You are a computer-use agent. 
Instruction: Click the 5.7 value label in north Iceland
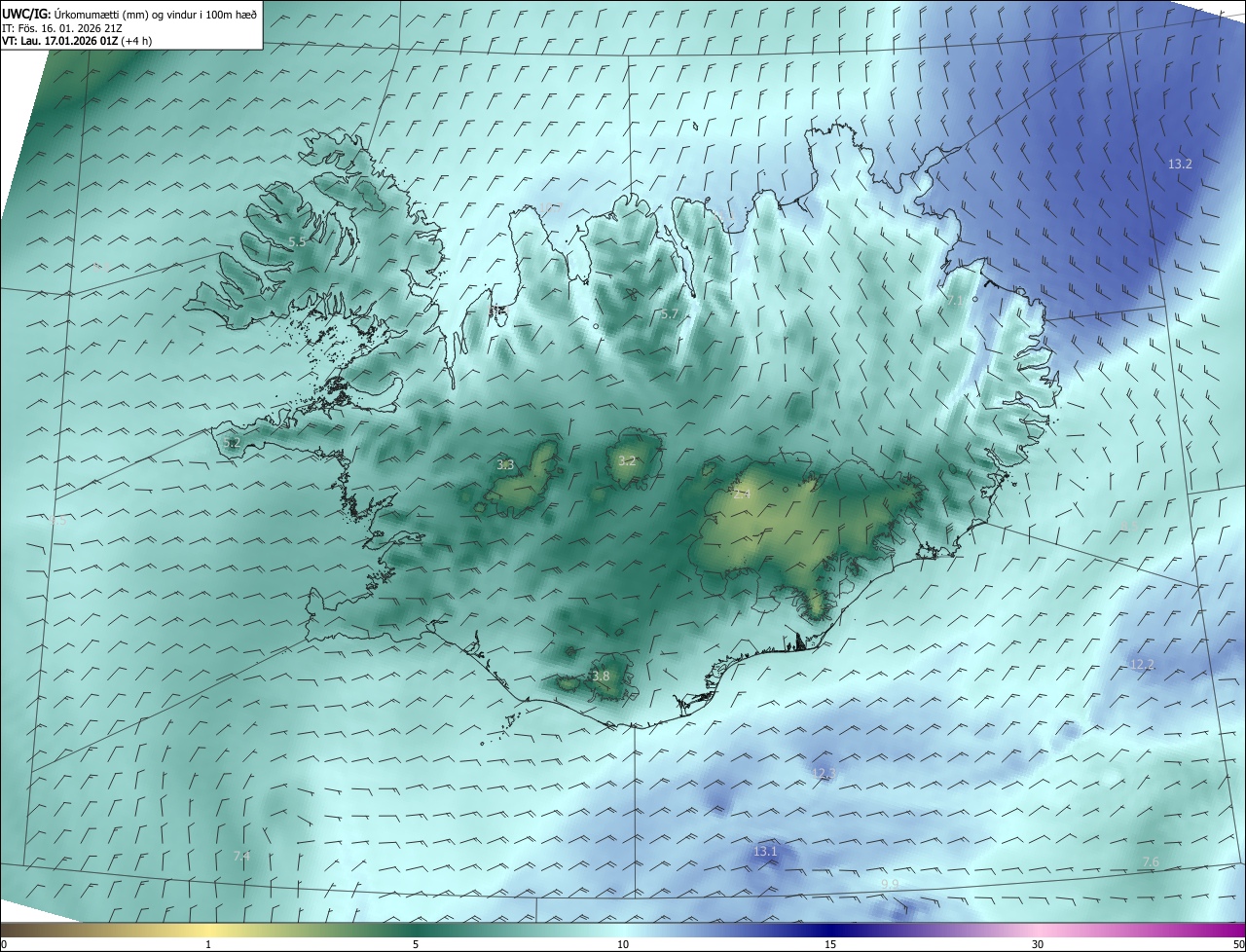coord(669,314)
